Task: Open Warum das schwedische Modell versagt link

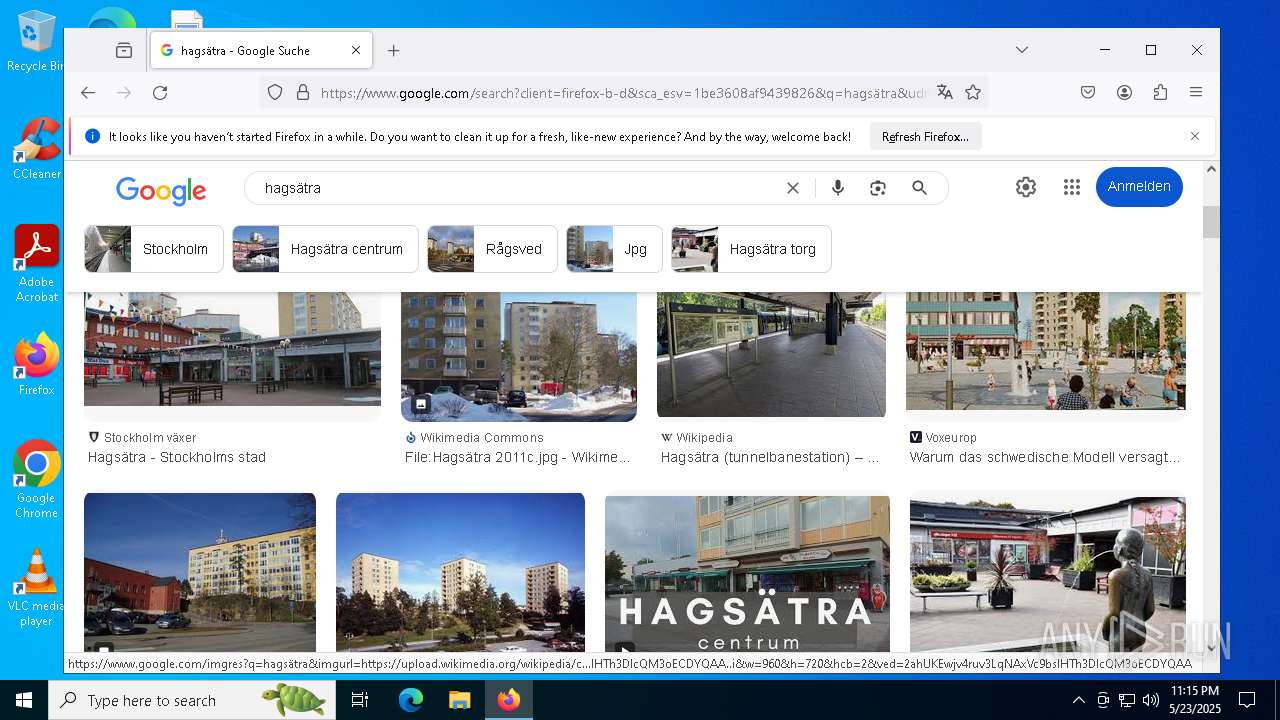Action: pos(1045,457)
